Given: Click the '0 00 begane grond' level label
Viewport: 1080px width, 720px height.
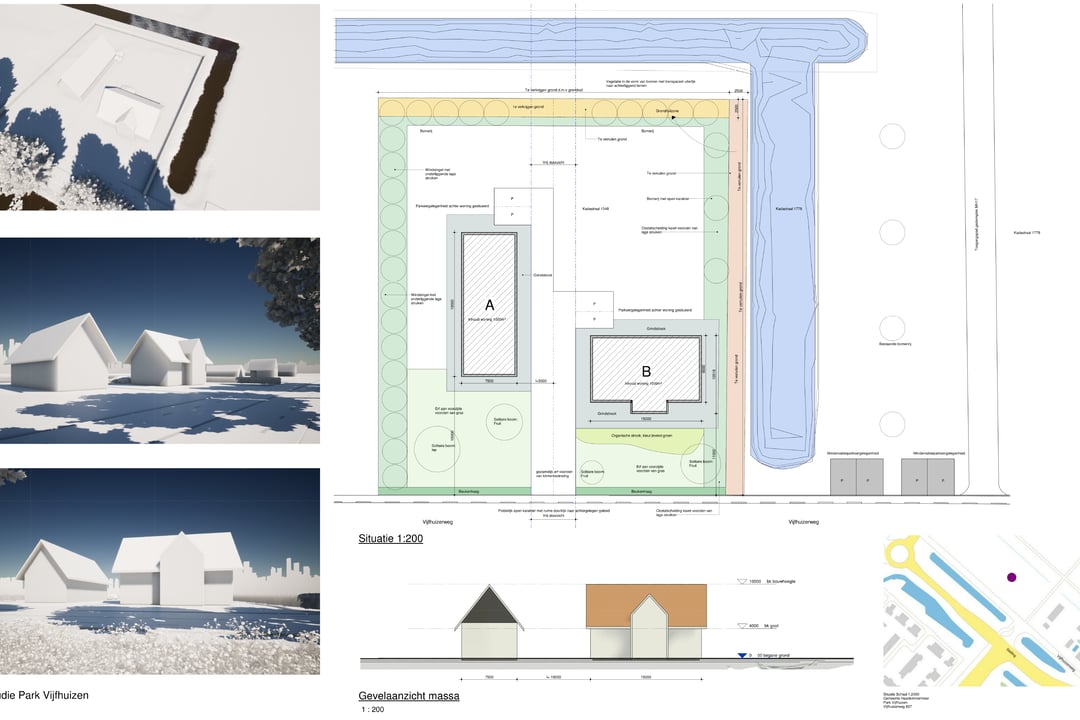Looking at the screenshot, I should pos(770,656).
